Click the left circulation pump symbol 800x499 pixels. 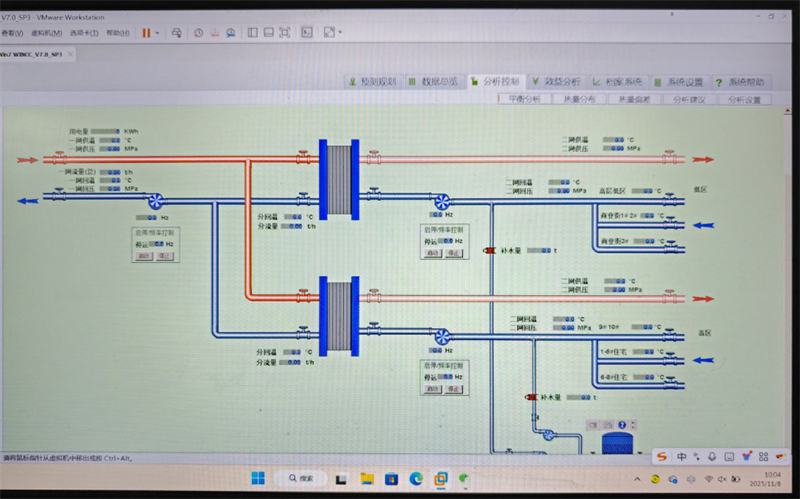click(x=156, y=201)
